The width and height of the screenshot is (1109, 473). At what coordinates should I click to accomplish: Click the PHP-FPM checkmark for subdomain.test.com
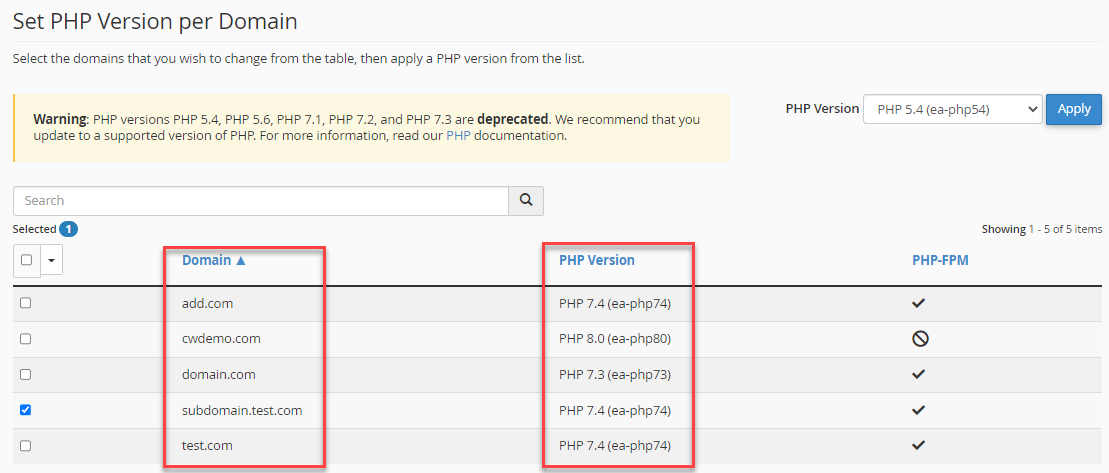[920, 410]
